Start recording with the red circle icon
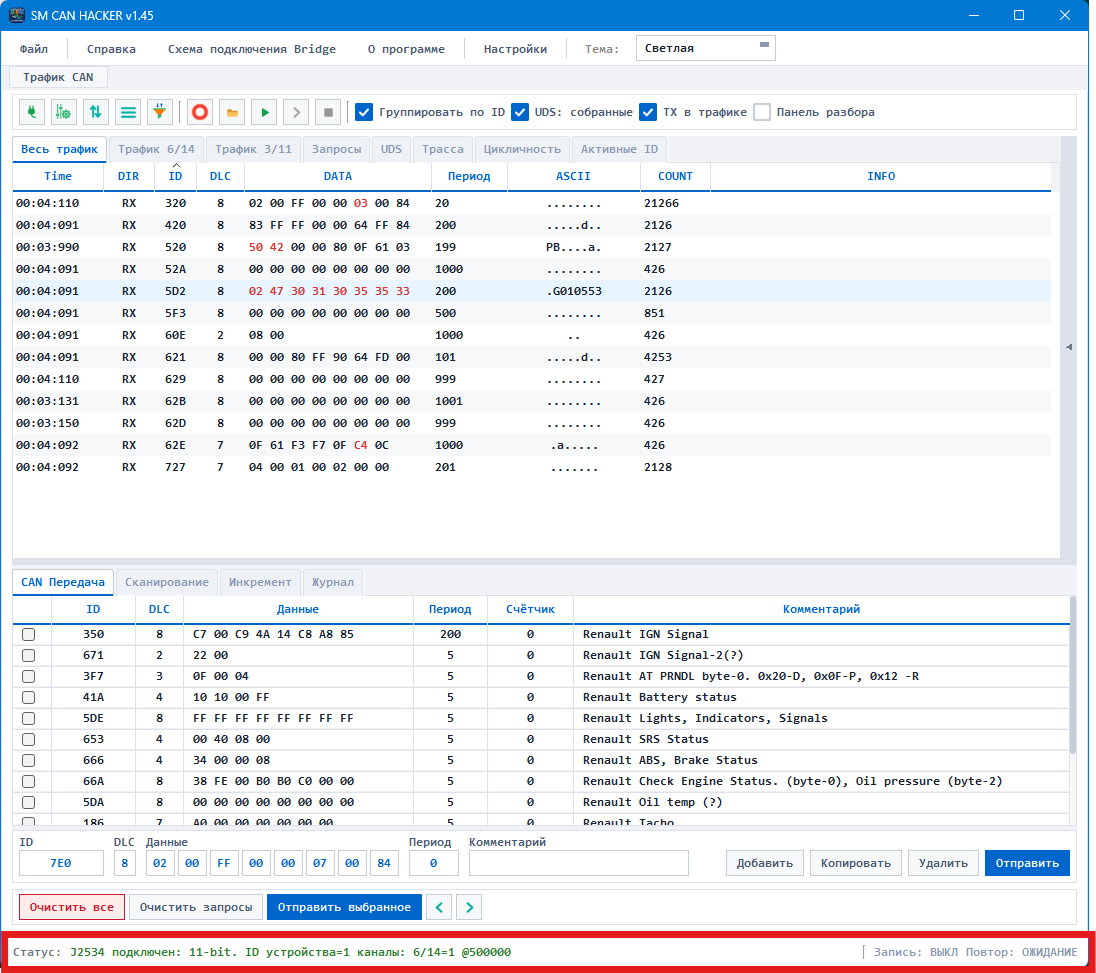 point(200,112)
